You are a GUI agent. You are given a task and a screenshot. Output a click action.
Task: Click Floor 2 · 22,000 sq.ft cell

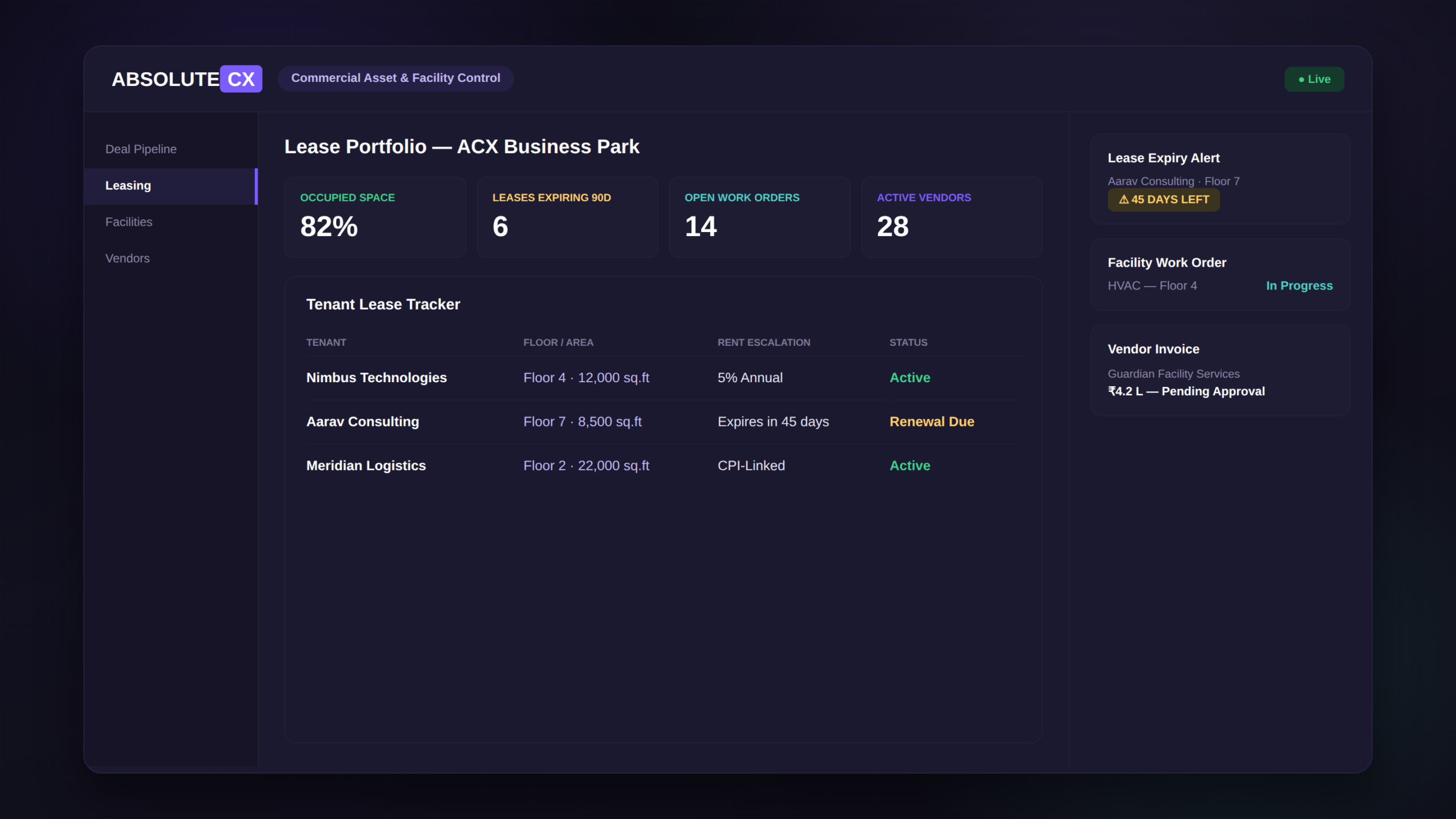[x=586, y=465]
